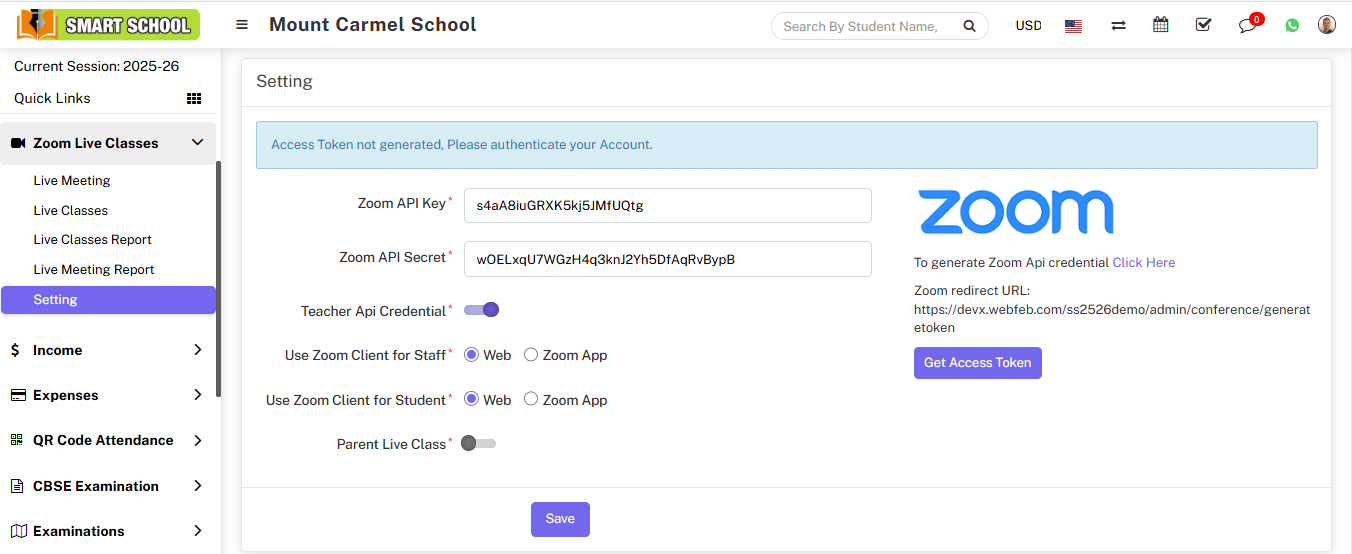Click the hamburger menu icon to collapse sidebar
Image resolution: width=1352 pixels, height=554 pixels.
[242, 25]
